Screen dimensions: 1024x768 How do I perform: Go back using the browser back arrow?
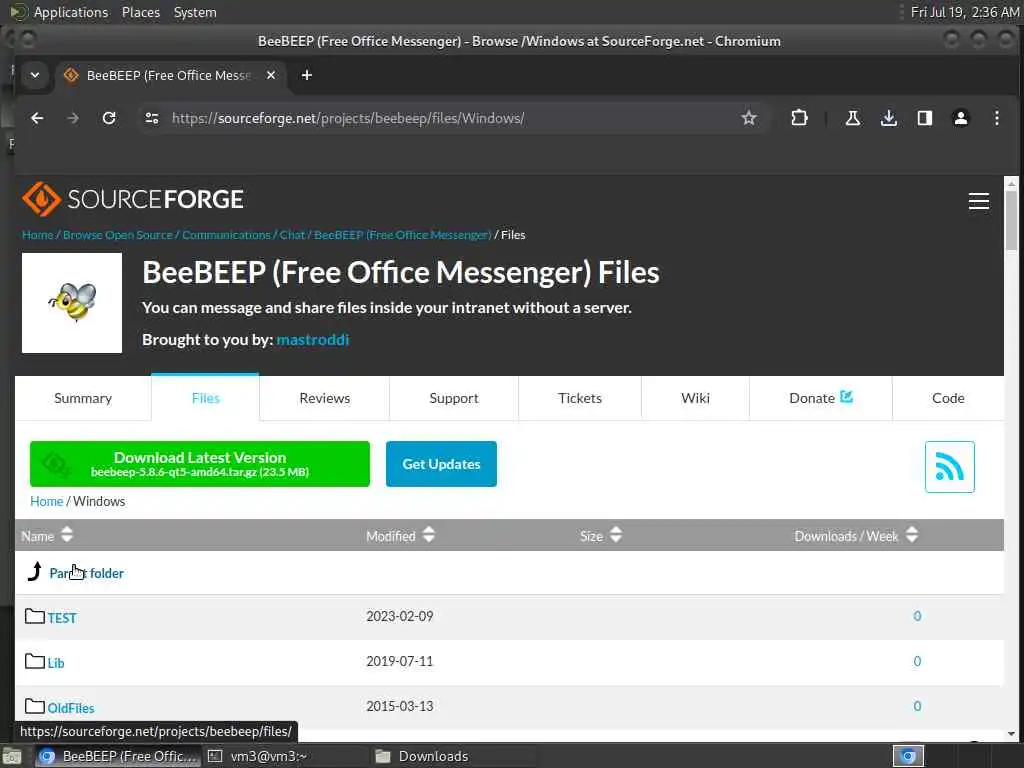[37, 118]
